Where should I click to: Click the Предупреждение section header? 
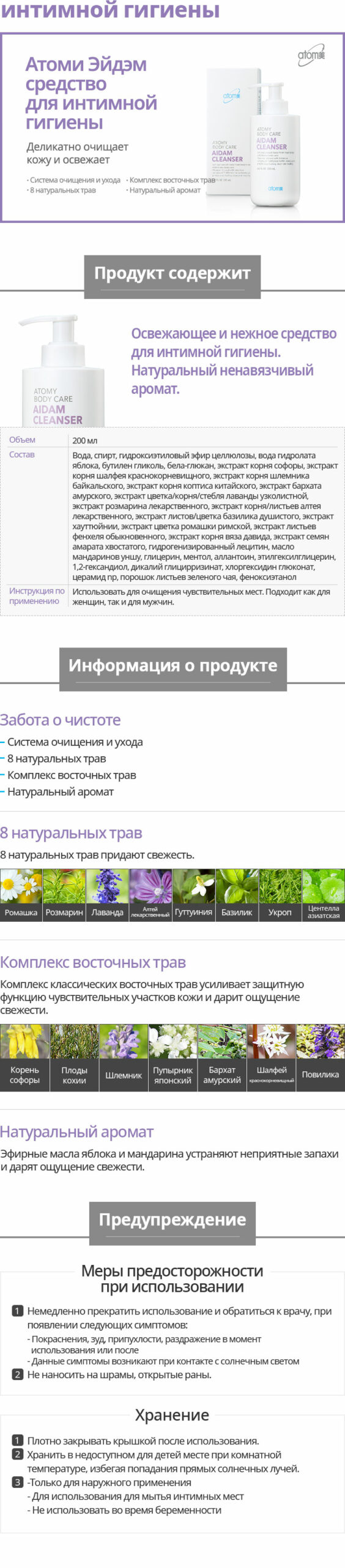click(x=172, y=1223)
